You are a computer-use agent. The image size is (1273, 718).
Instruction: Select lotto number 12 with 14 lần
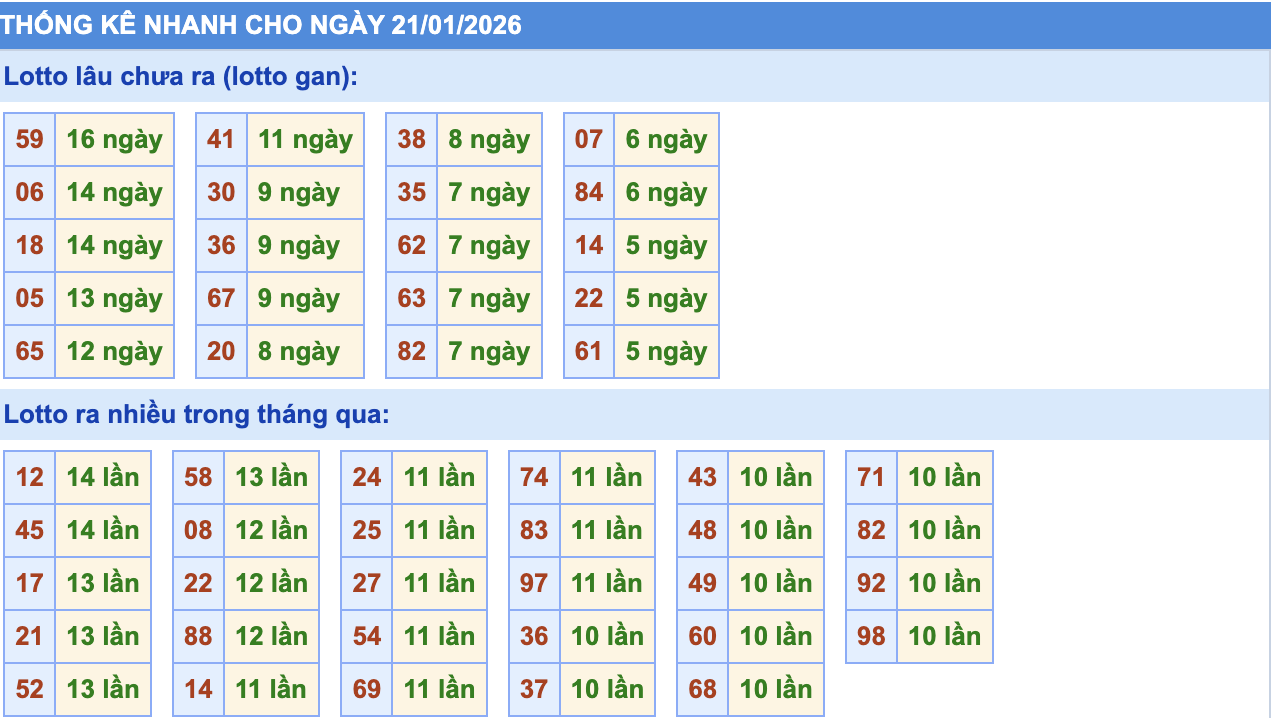tap(30, 477)
